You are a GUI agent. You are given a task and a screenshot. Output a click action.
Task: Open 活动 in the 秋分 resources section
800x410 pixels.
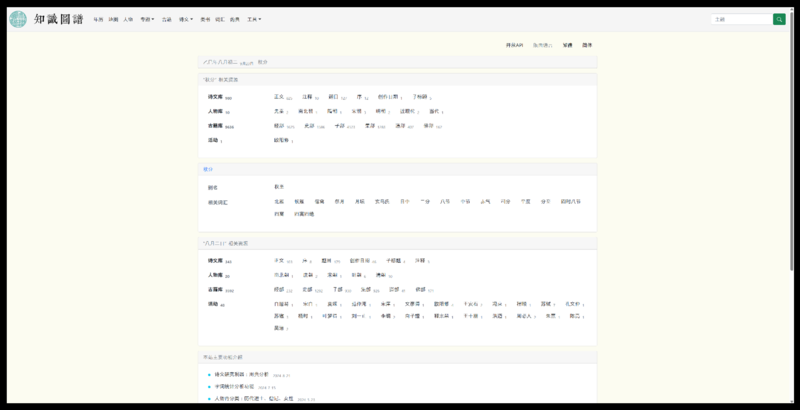[213, 140]
